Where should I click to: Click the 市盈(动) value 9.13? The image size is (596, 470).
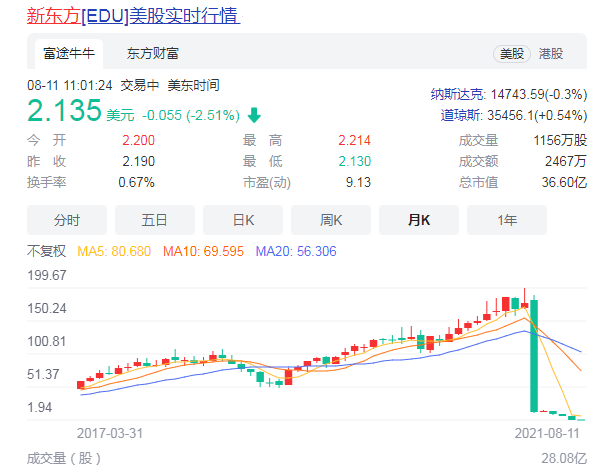[358, 182]
